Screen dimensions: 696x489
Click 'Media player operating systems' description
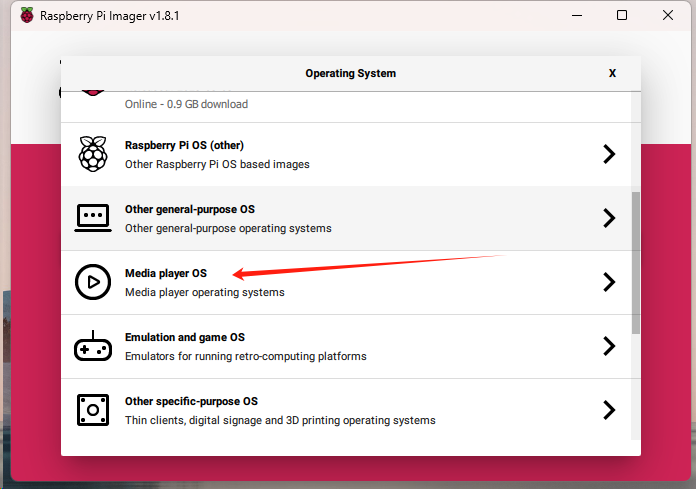pyautogui.click(x=205, y=292)
